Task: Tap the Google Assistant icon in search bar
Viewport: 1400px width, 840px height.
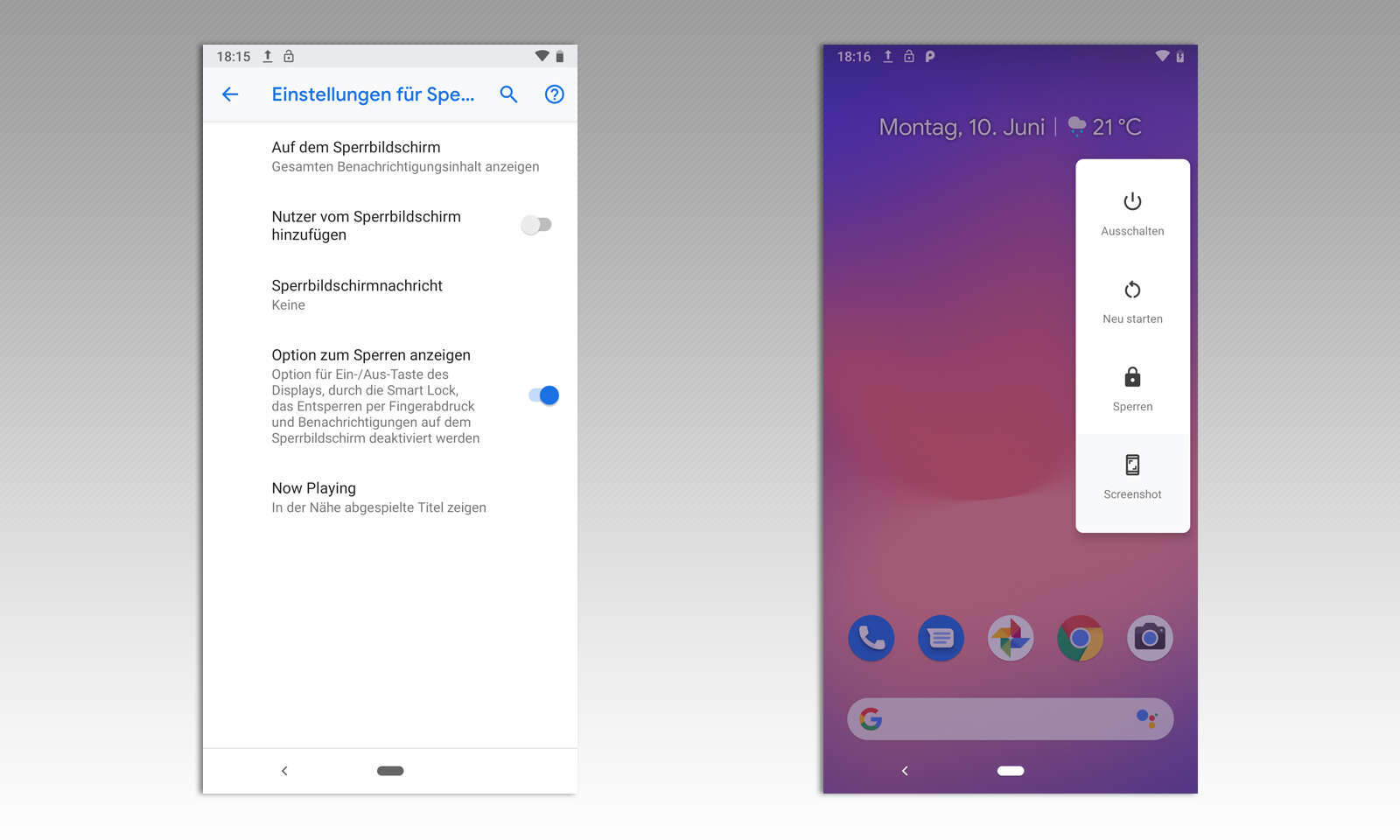Action: (1147, 719)
